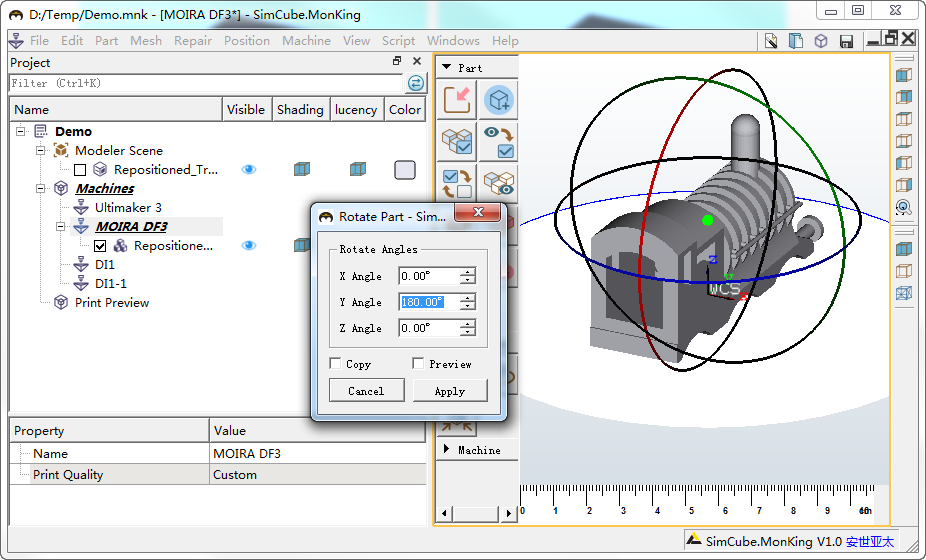Viewport: 926px width, 560px height.
Task: Click the new project wizard icon
Action: tap(771, 41)
